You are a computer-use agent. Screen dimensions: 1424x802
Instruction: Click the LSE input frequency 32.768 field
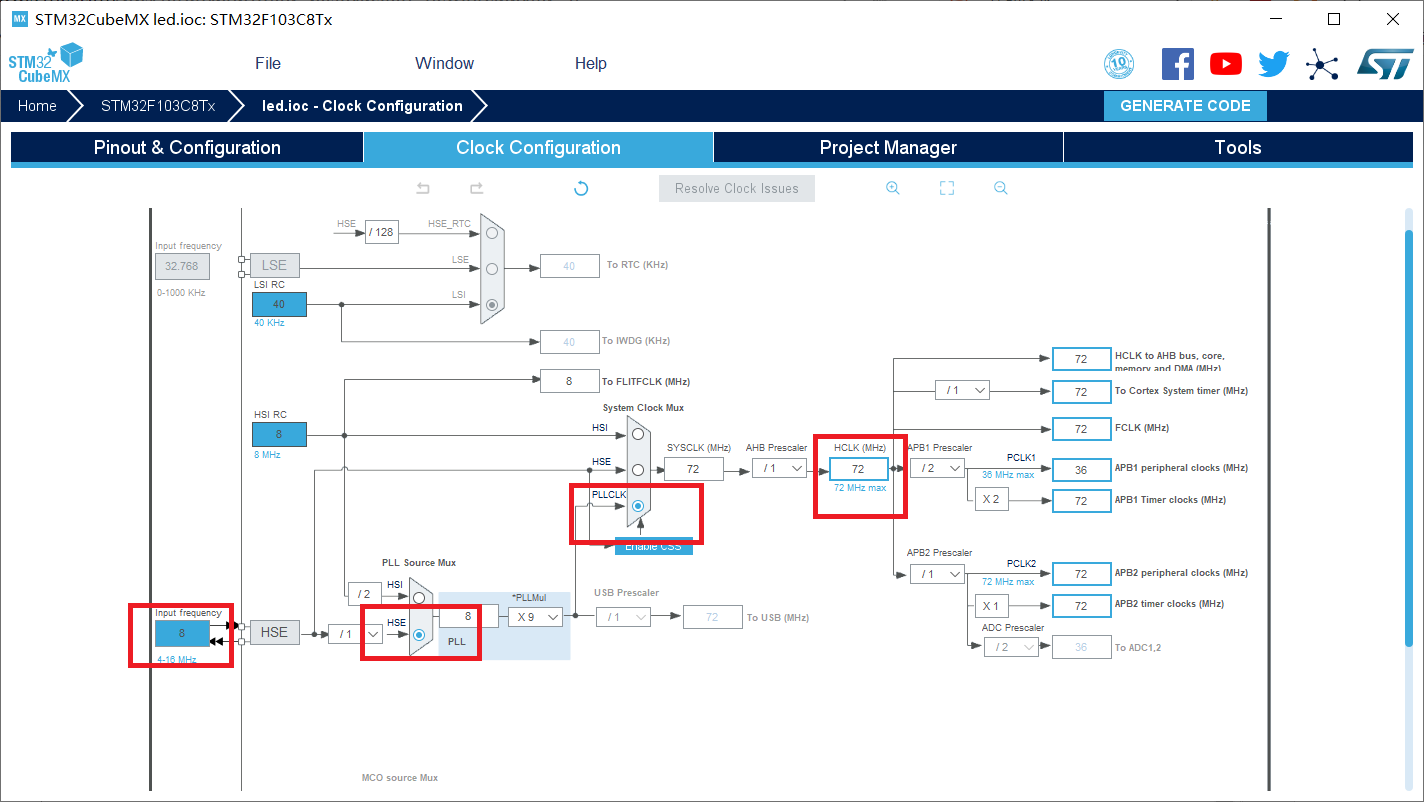point(182,266)
